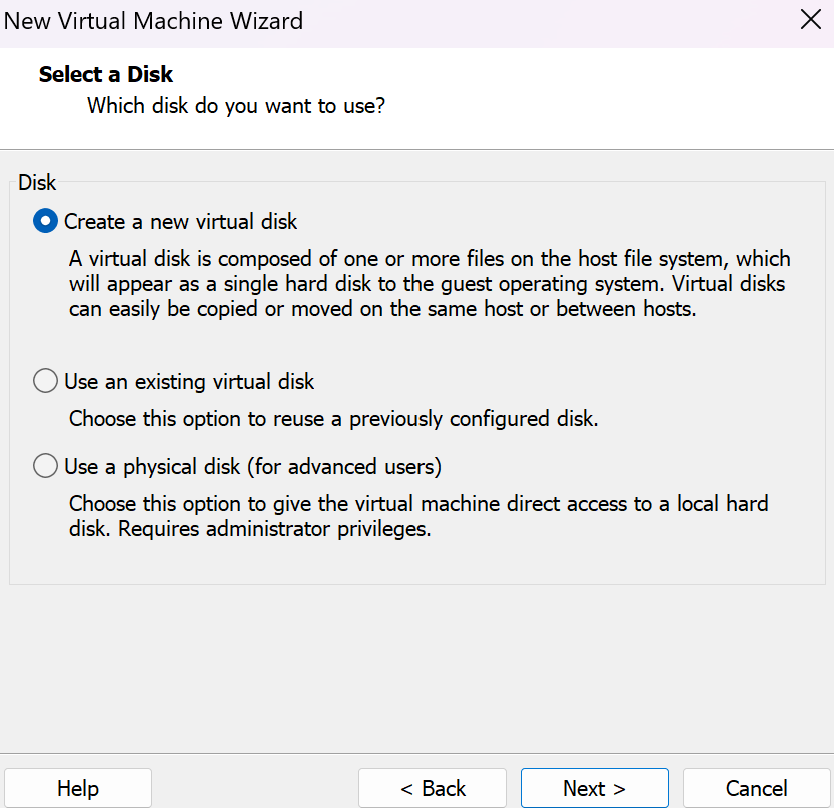Click the virtual disk description paragraph

click(x=430, y=284)
